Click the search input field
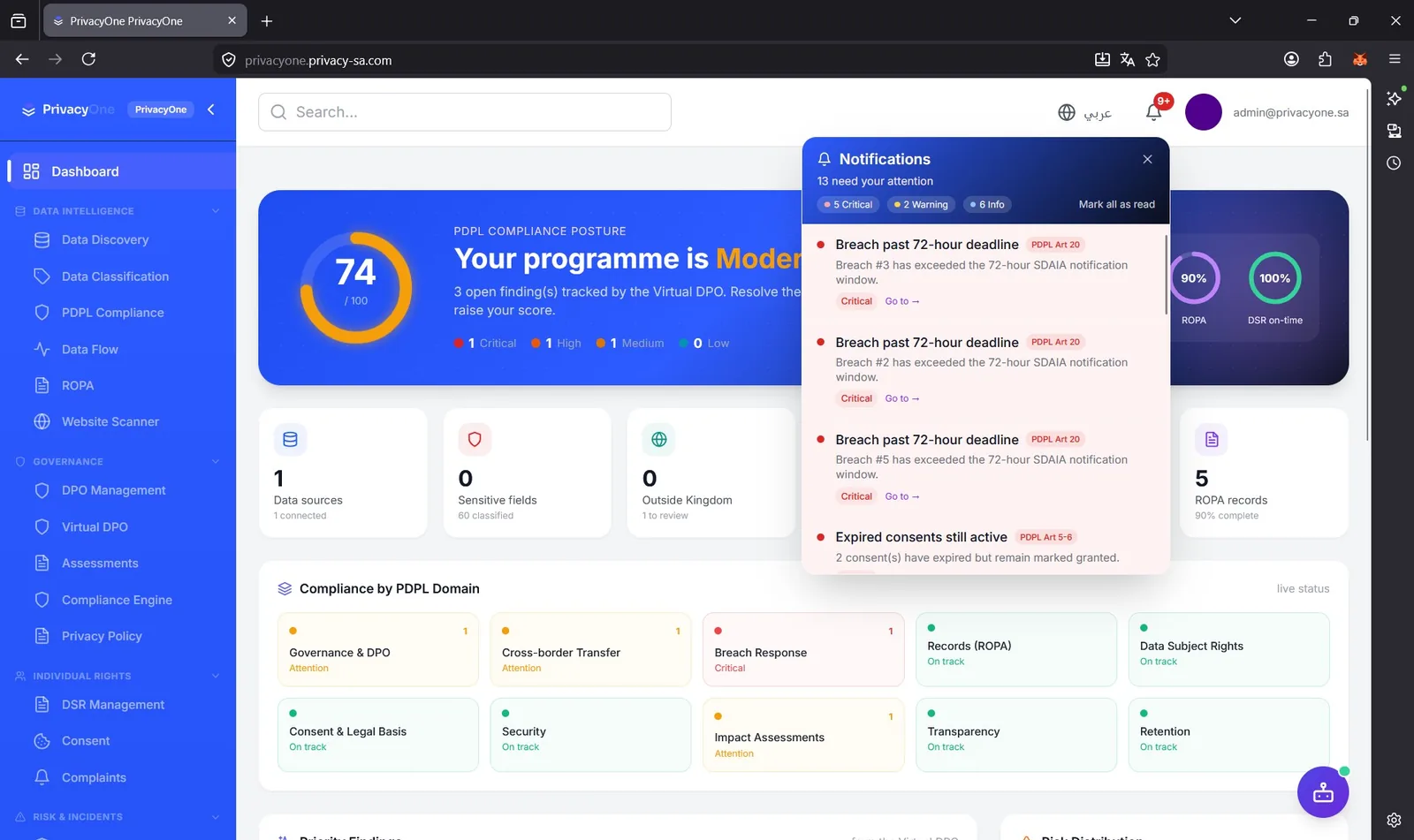 [465, 112]
